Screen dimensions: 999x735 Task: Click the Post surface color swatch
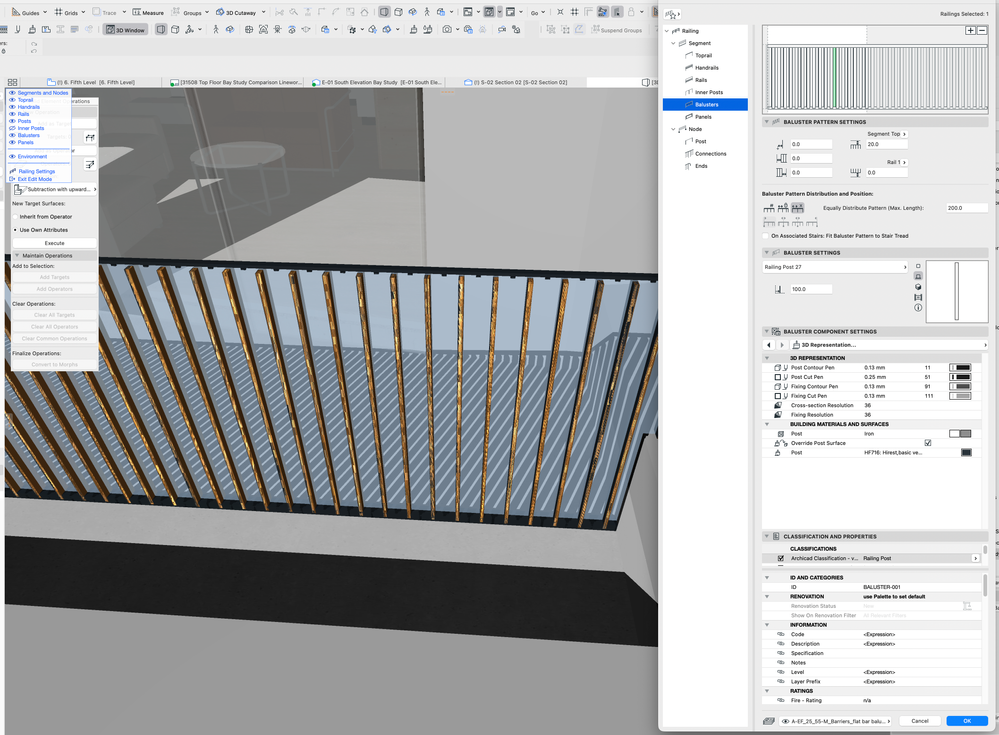pyautogui.click(x=966, y=452)
